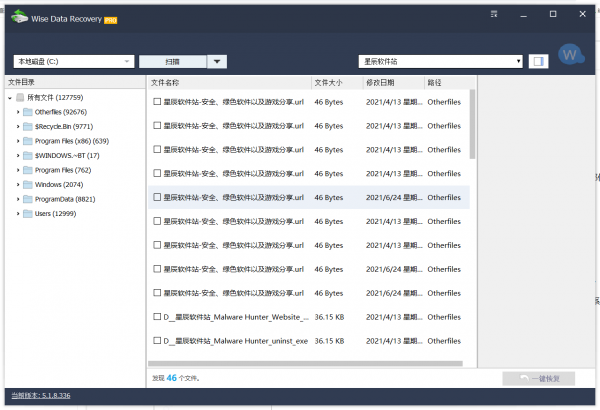Screen dimensions: 600x410
Task: Expand the $WINDOWS.~BT (17) tree node
Action: (x=18, y=156)
